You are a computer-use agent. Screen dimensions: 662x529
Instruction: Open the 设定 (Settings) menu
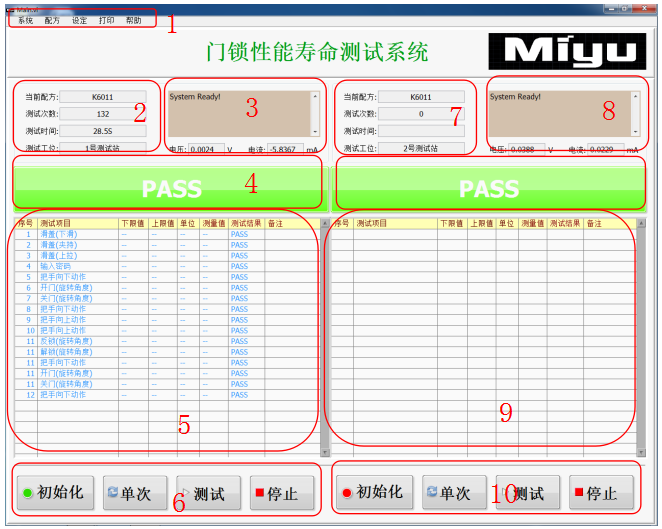point(79,20)
